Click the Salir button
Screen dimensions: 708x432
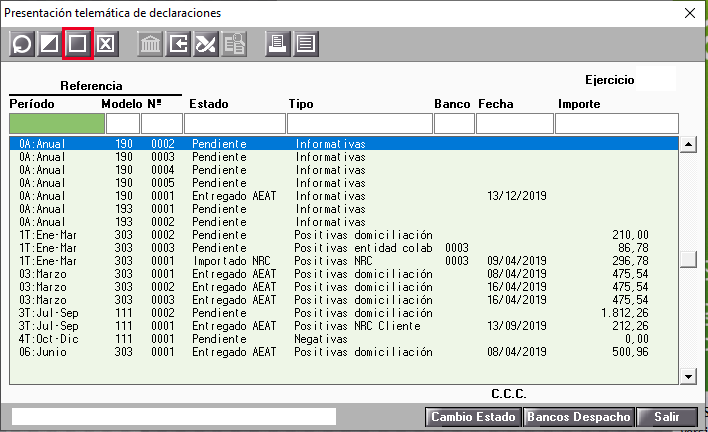(667, 417)
